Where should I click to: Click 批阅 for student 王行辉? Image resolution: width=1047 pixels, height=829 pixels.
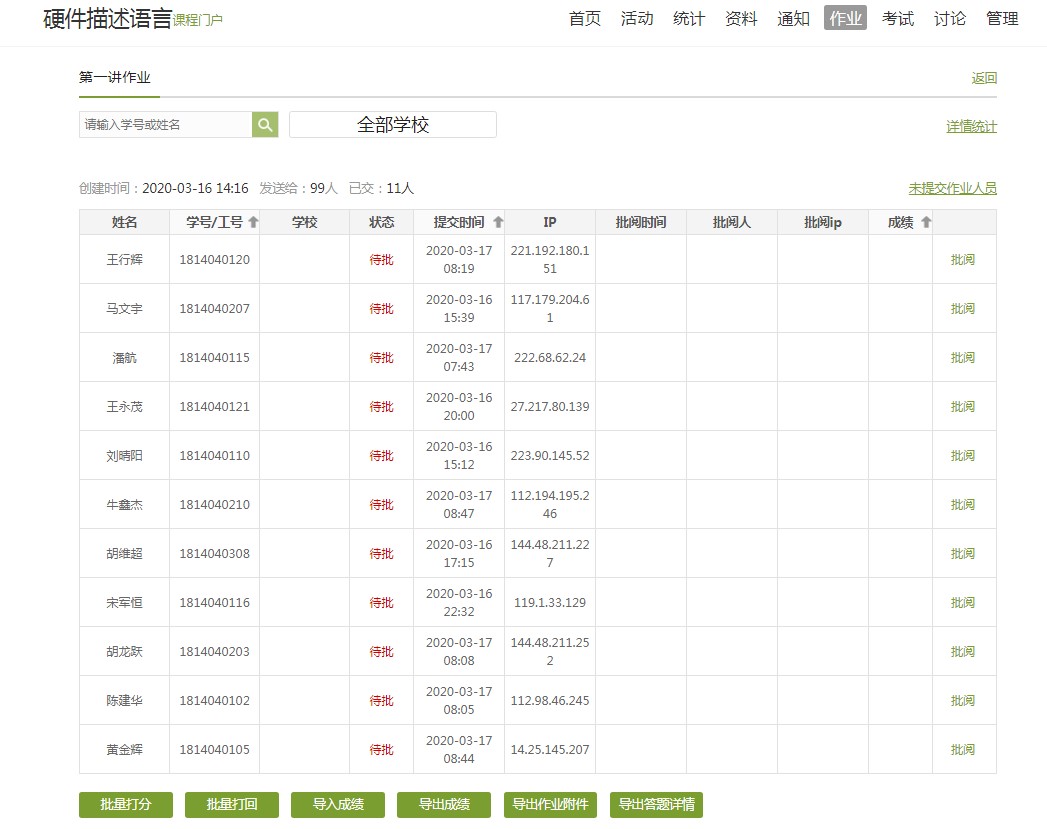(x=962, y=260)
